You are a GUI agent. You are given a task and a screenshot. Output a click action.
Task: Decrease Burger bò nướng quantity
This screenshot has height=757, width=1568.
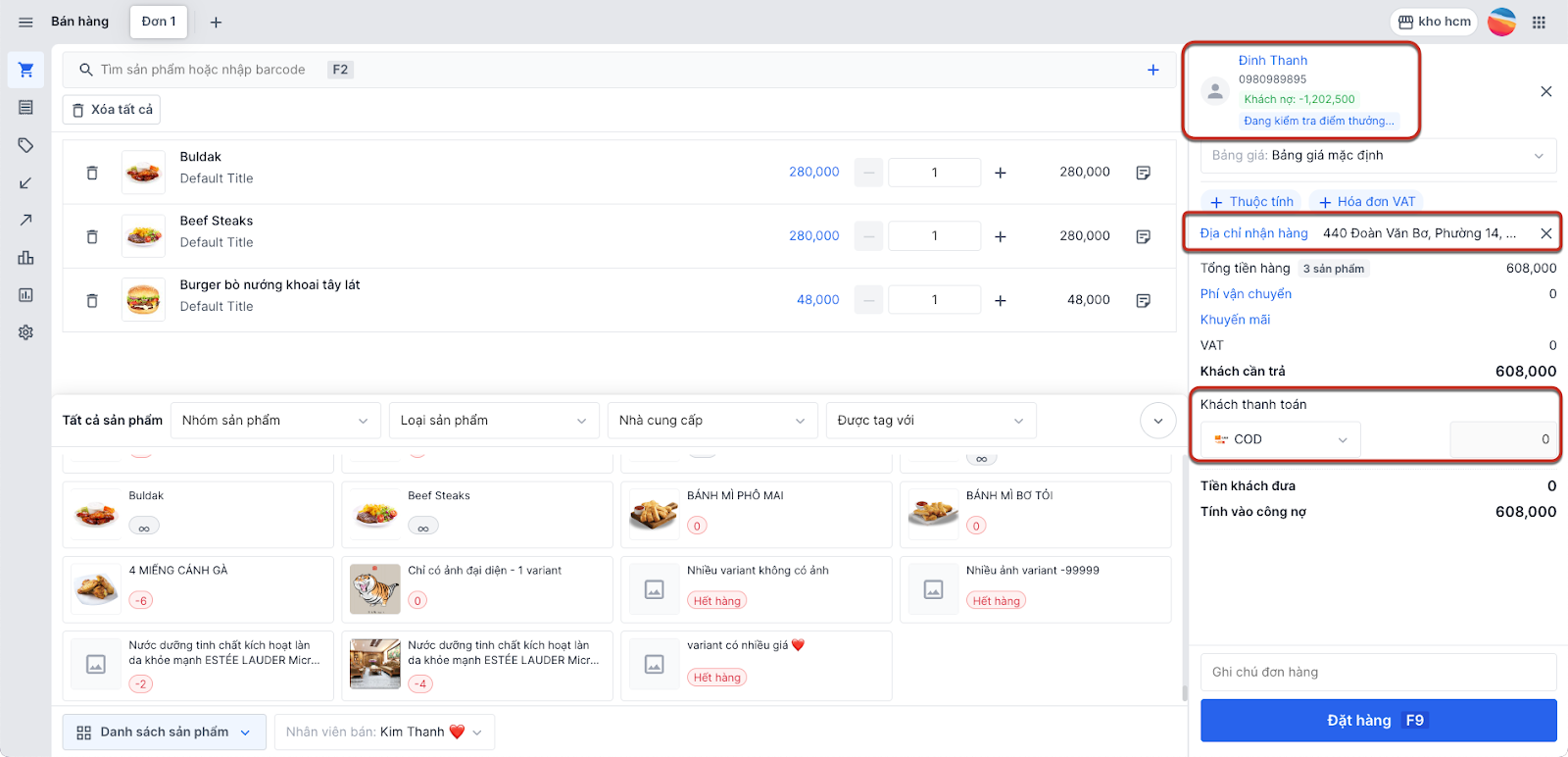pyautogui.click(x=868, y=300)
